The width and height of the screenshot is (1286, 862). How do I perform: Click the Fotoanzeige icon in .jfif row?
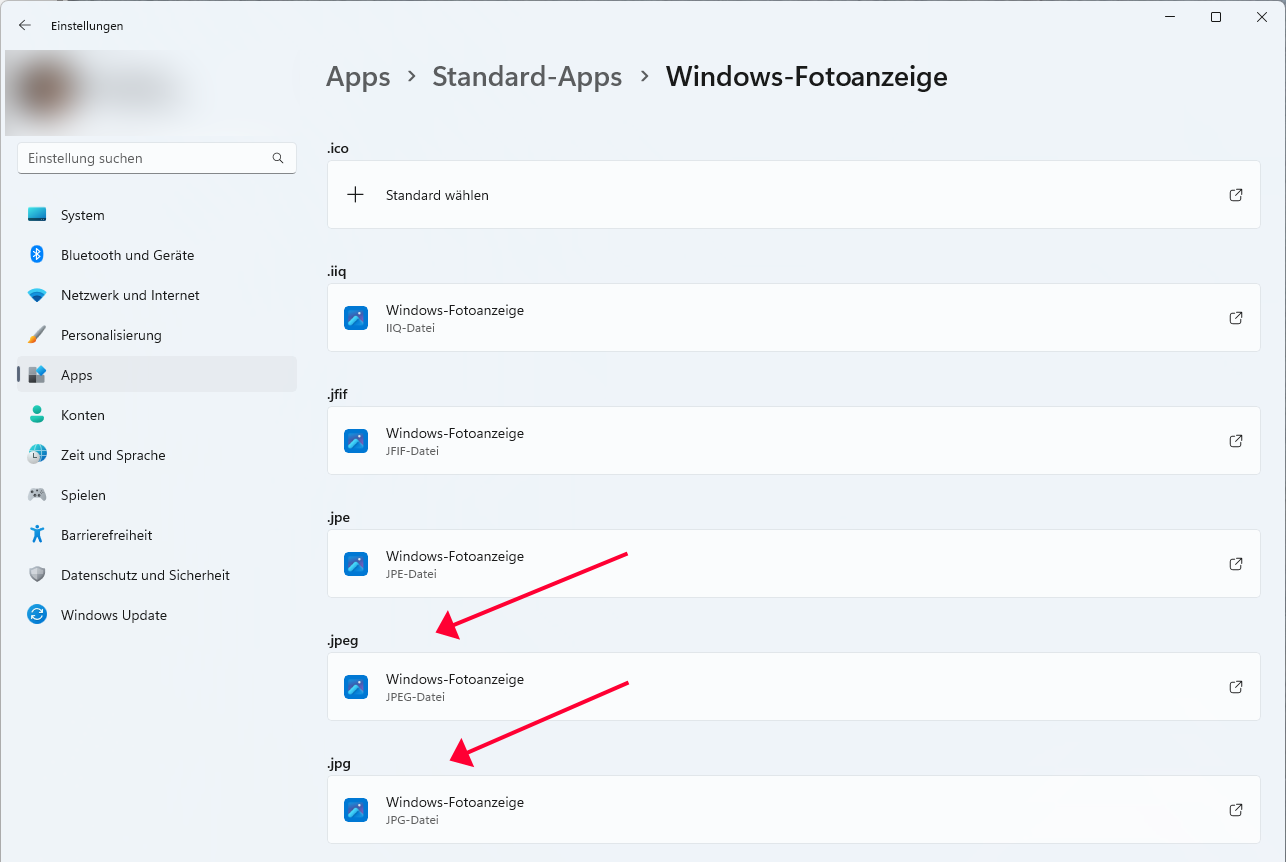tap(356, 441)
